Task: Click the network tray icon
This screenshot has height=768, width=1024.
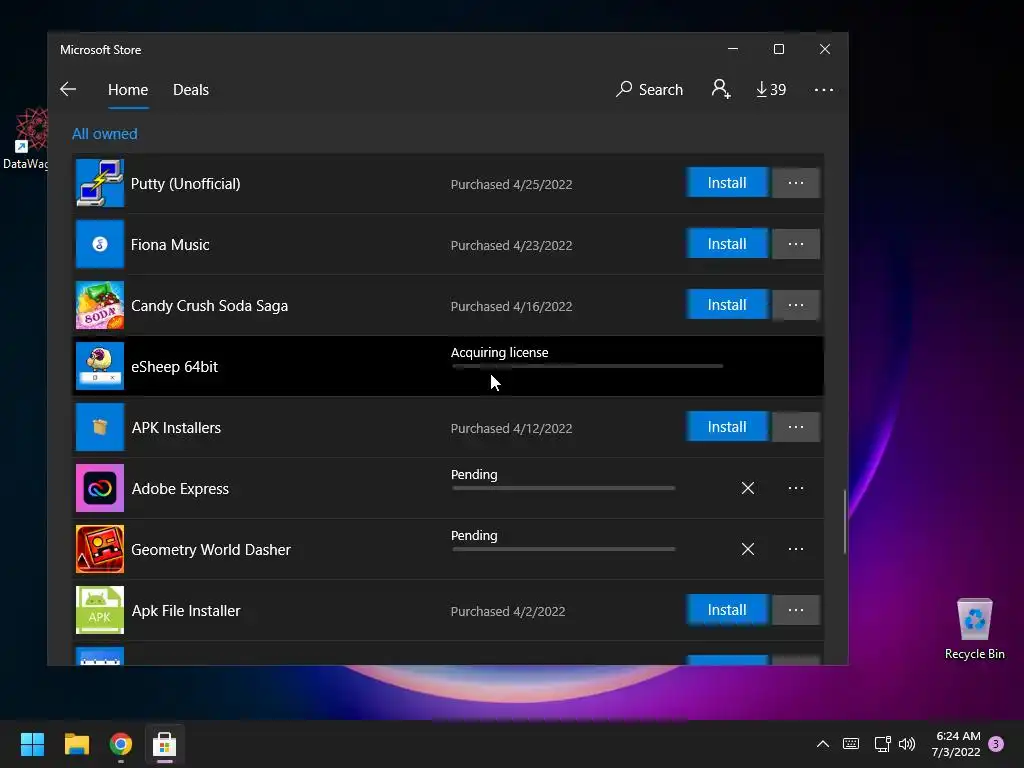Action: point(882,744)
